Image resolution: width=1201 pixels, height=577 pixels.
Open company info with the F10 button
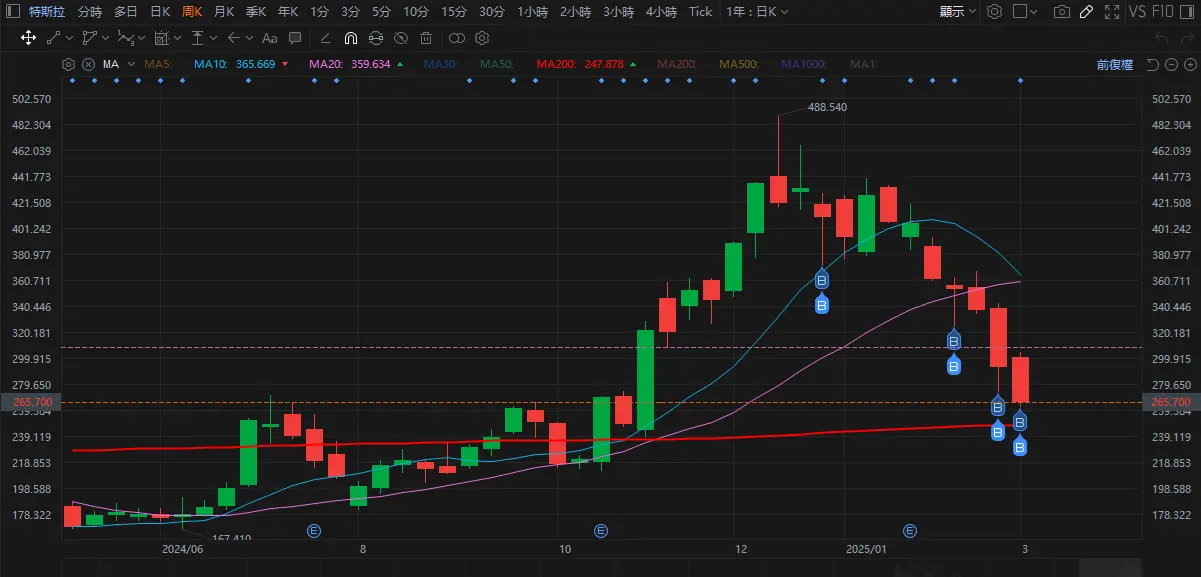(x=1163, y=11)
